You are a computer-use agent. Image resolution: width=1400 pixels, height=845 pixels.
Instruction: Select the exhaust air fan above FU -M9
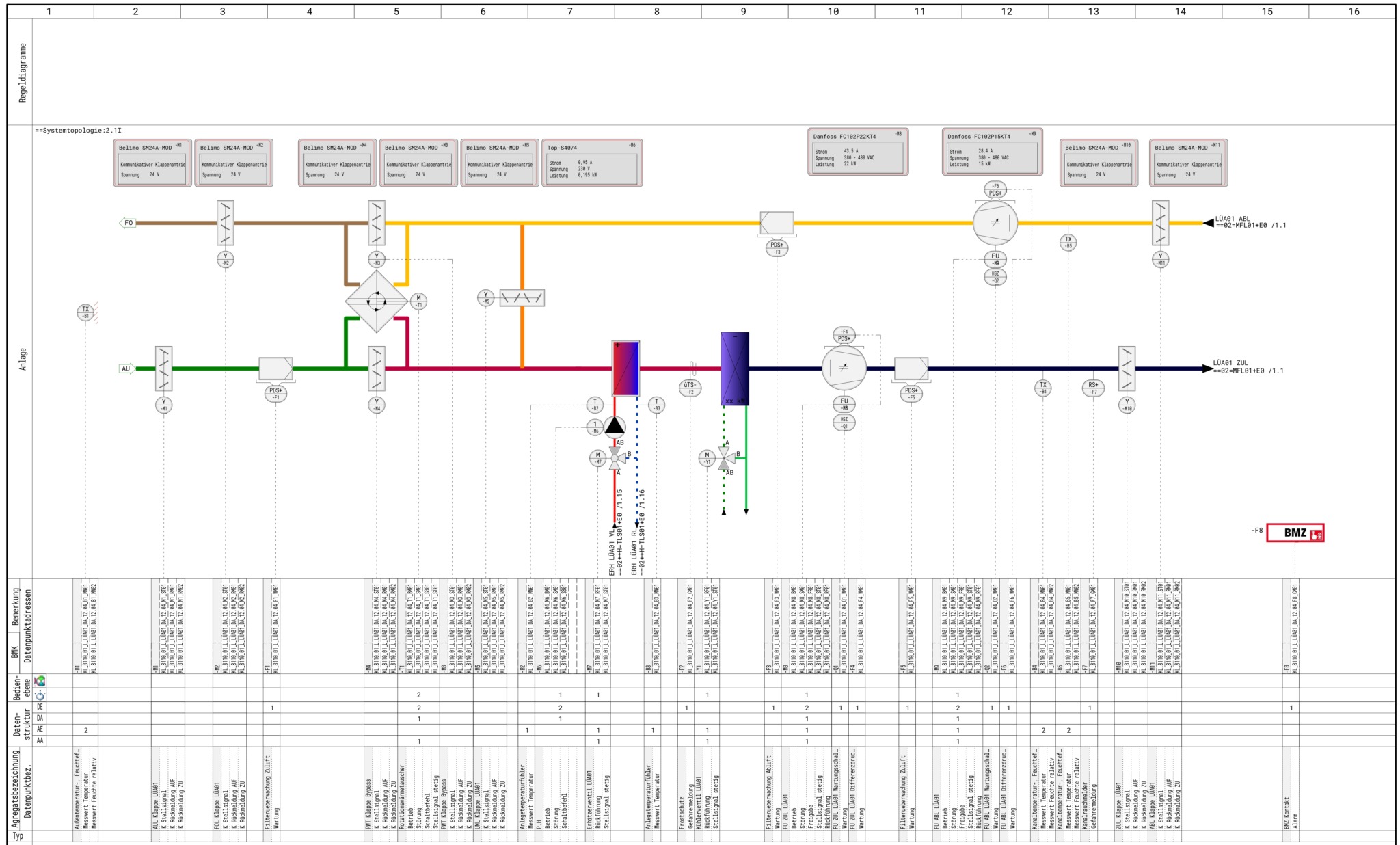(995, 222)
